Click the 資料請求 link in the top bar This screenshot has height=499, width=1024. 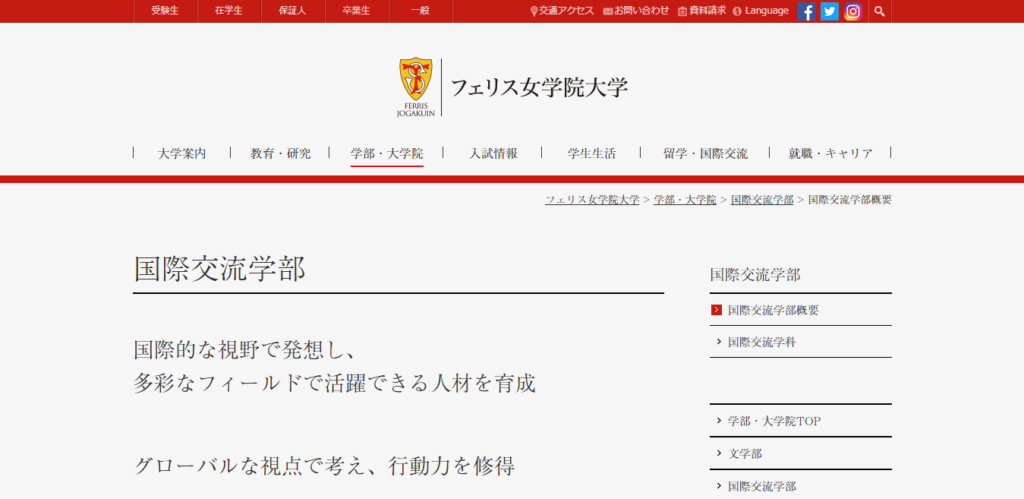point(702,11)
